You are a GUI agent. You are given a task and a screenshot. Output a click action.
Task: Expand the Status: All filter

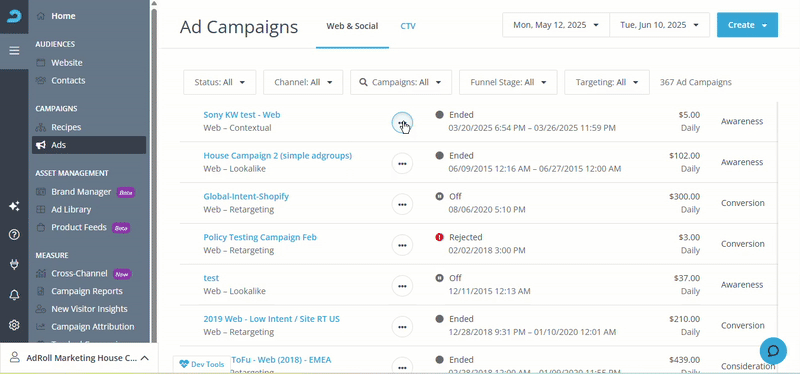coord(220,82)
